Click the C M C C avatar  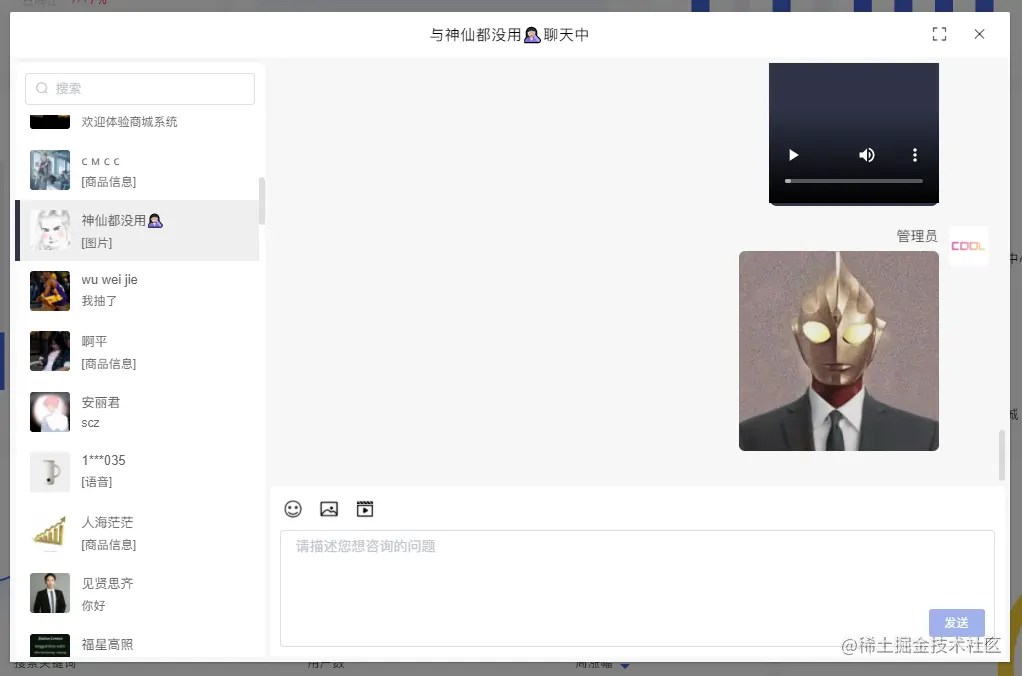[50, 170]
